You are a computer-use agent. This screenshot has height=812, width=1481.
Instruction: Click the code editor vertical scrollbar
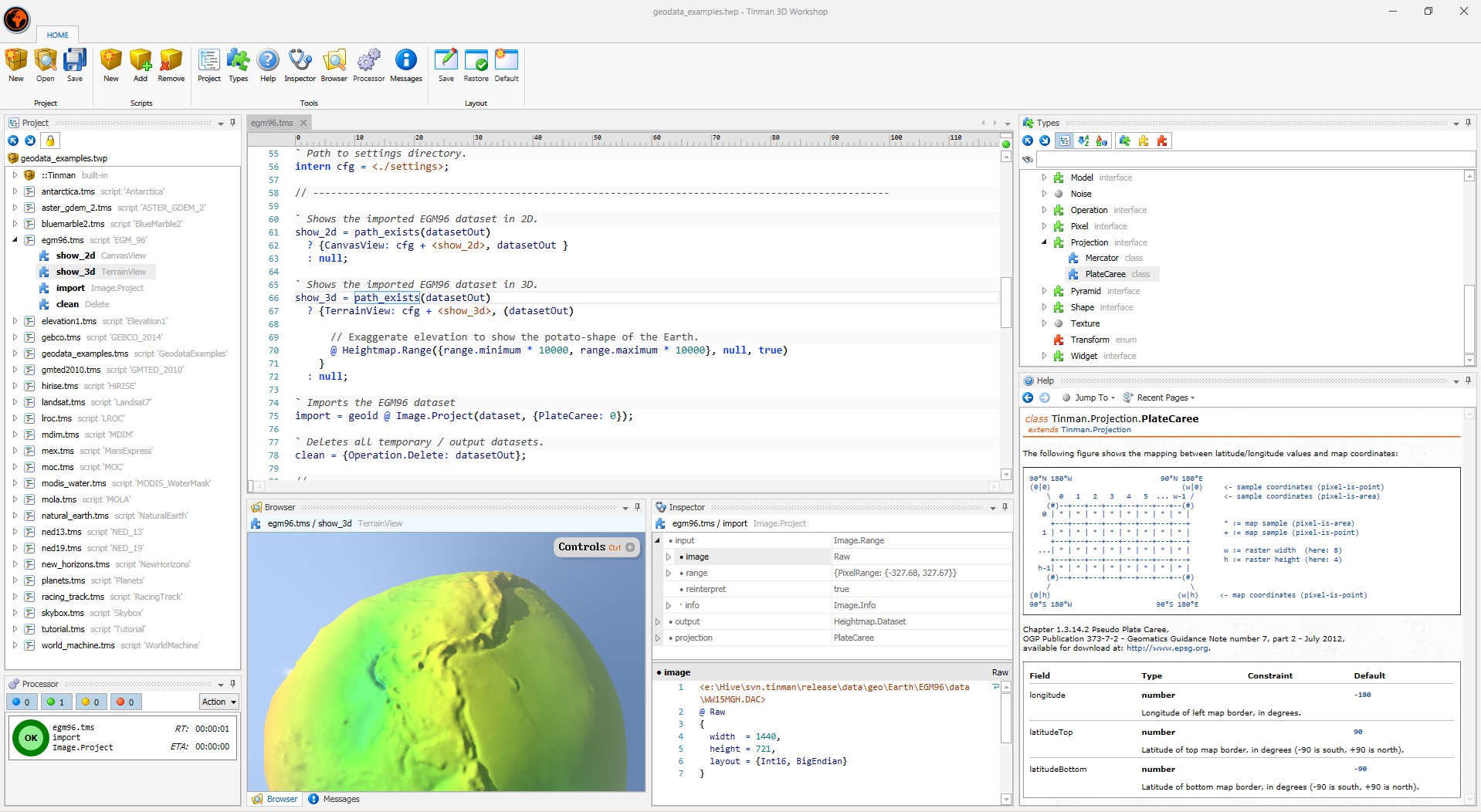click(1006, 315)
